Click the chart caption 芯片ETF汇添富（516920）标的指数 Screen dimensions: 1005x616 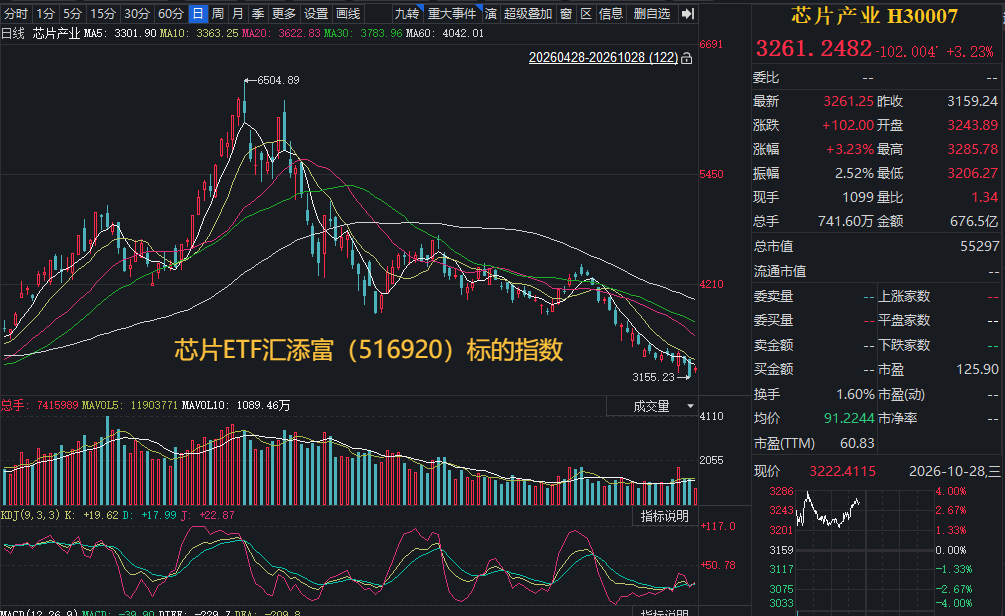(369, 350)
